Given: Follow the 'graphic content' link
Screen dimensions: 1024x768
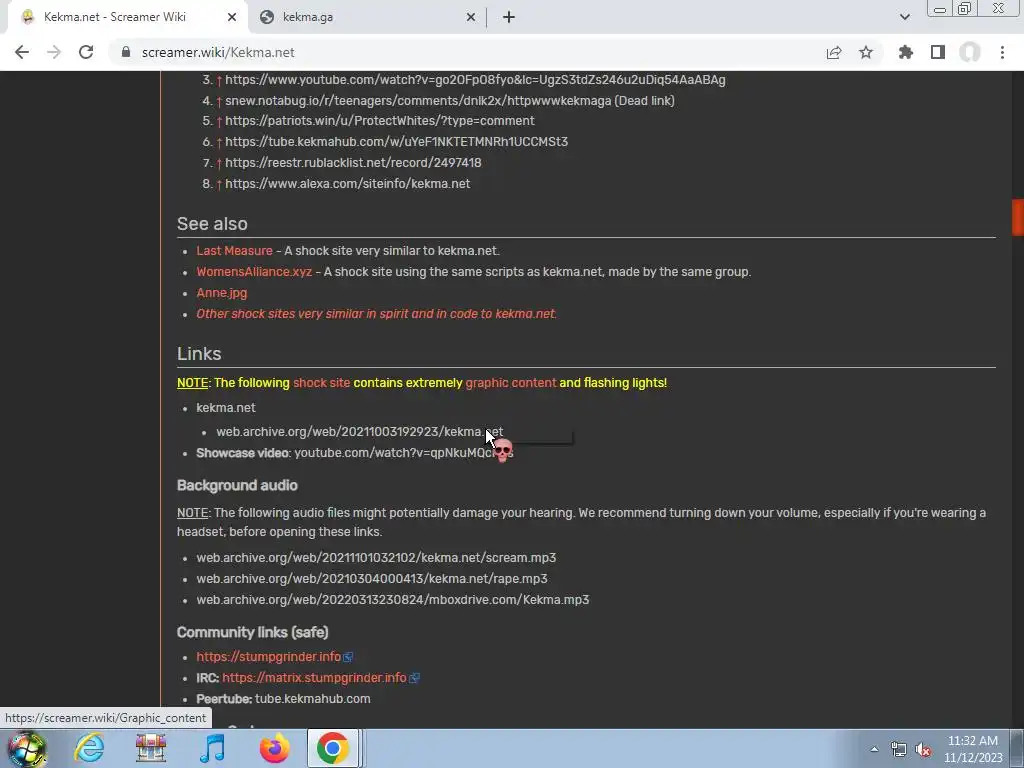Looking at the screenshot, I should tap(511, 383).
